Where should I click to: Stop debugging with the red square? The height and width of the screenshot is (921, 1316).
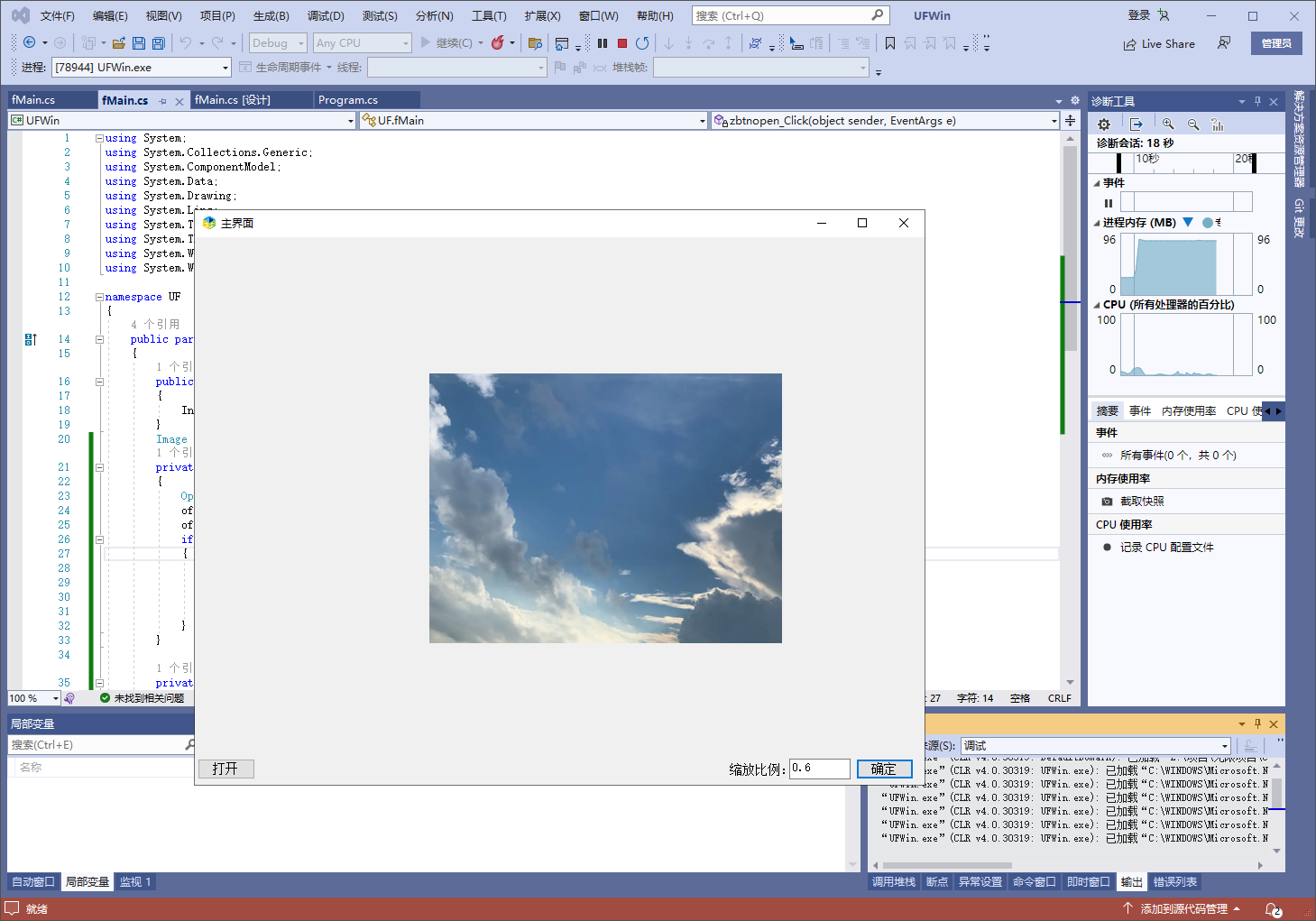(x=622, y=43)
